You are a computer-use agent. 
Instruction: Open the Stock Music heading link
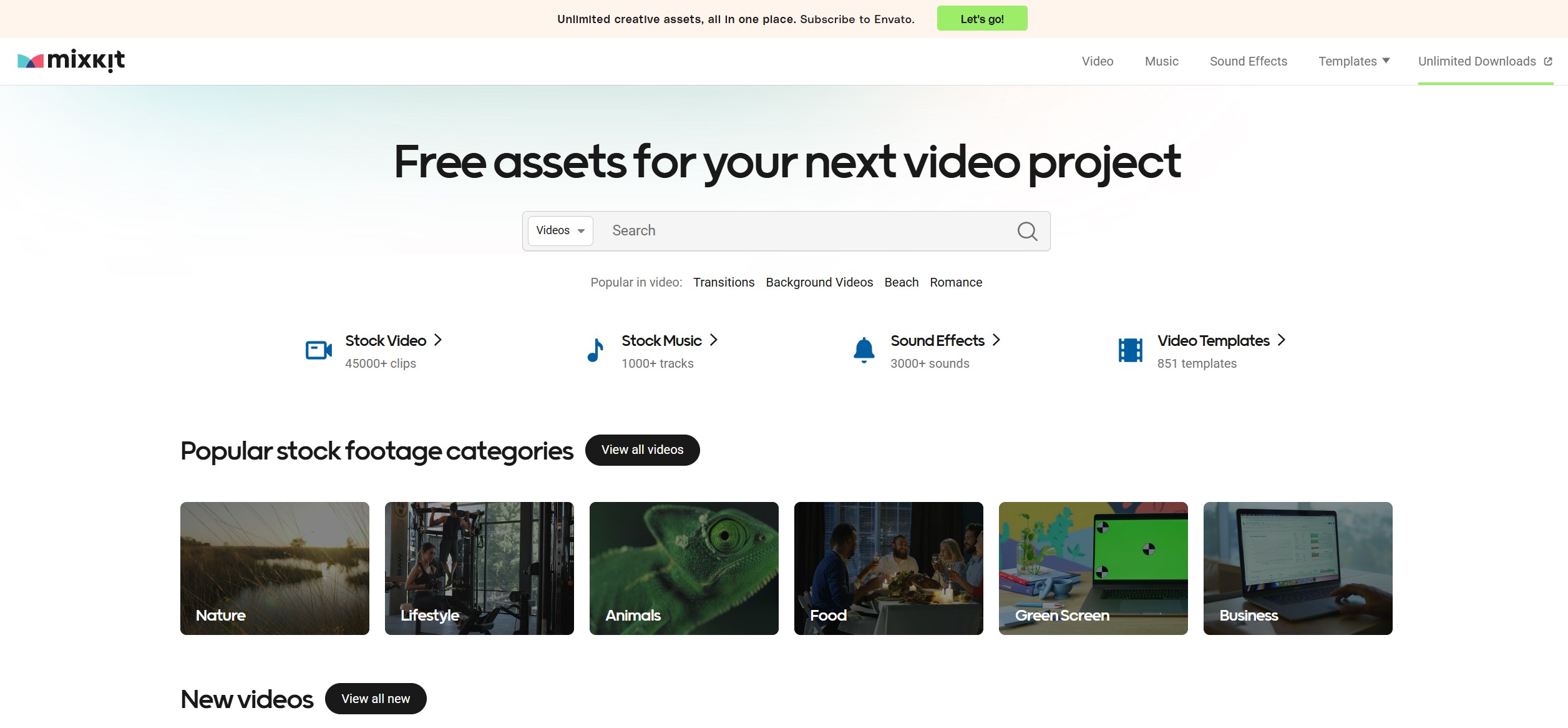661,340
